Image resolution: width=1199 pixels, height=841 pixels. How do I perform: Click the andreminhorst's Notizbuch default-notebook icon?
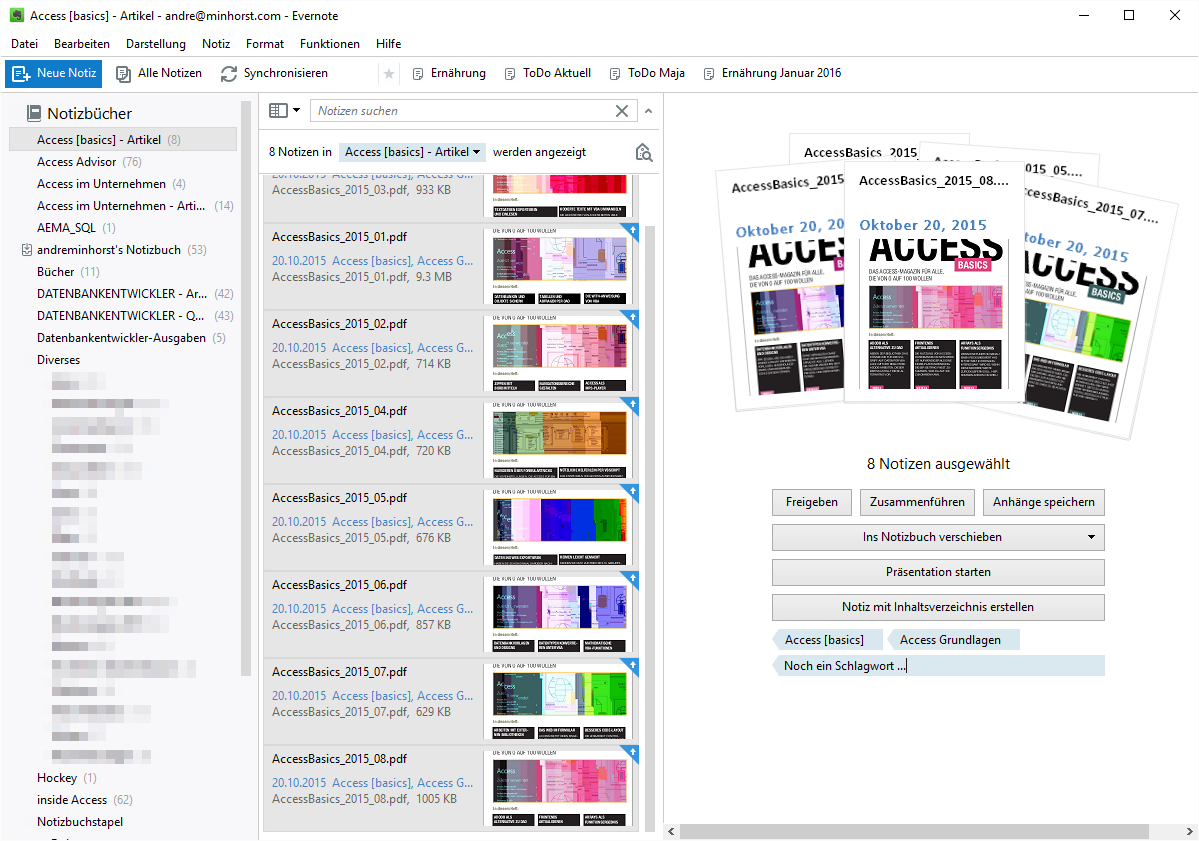coord(27,249)
